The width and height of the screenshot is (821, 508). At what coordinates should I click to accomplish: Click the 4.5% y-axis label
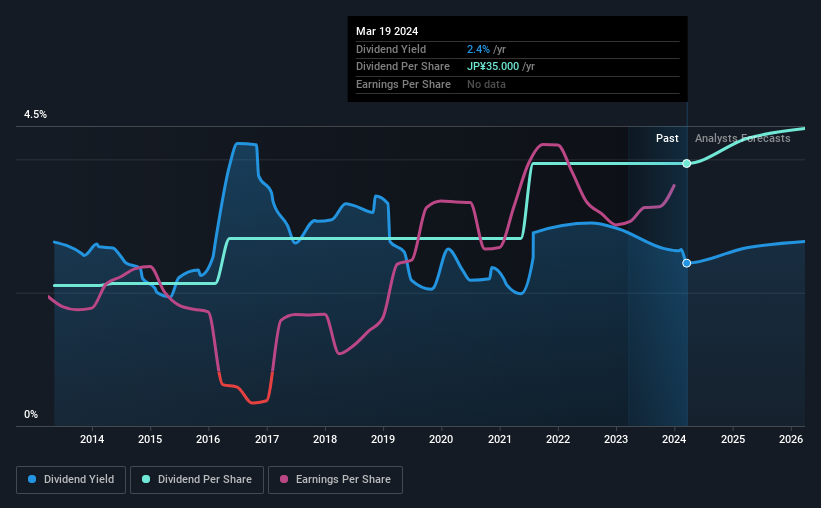pos(35,115)
